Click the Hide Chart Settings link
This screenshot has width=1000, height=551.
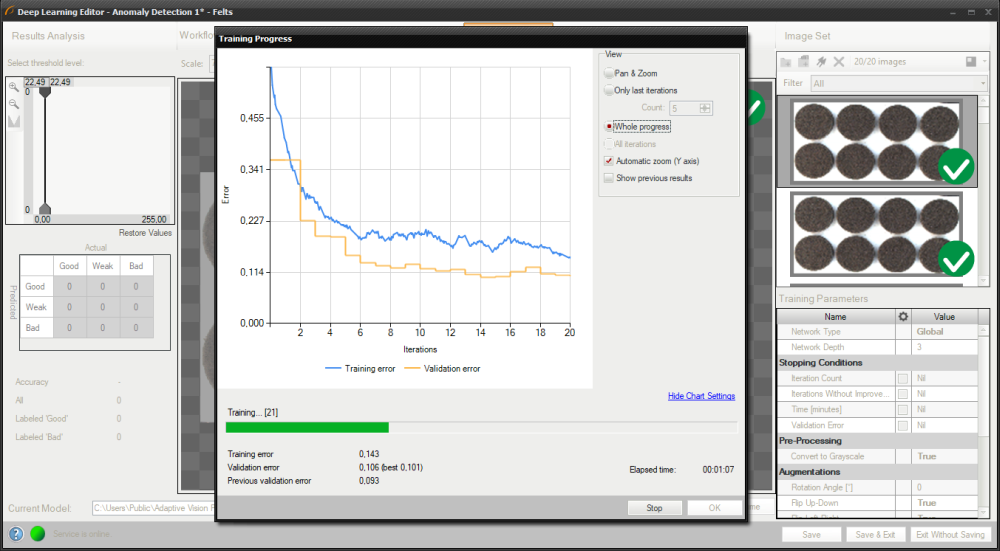coord(701,396)
